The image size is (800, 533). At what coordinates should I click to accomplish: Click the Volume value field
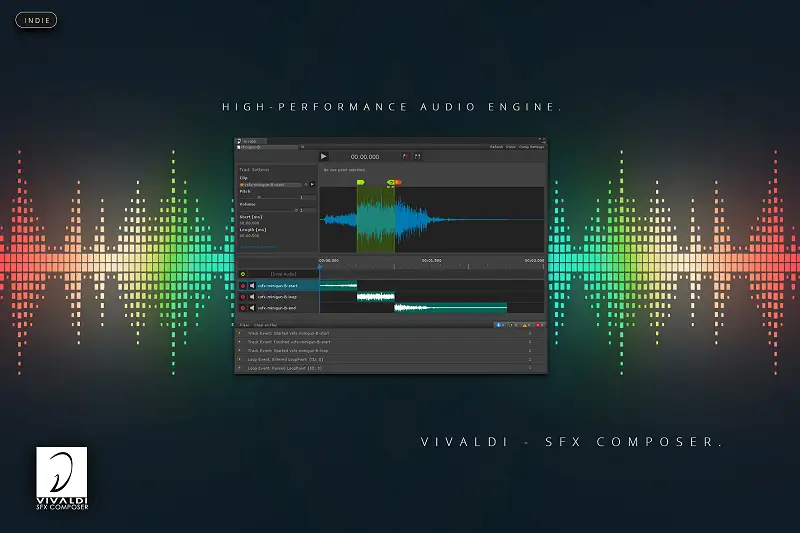[x=308, y=210]
